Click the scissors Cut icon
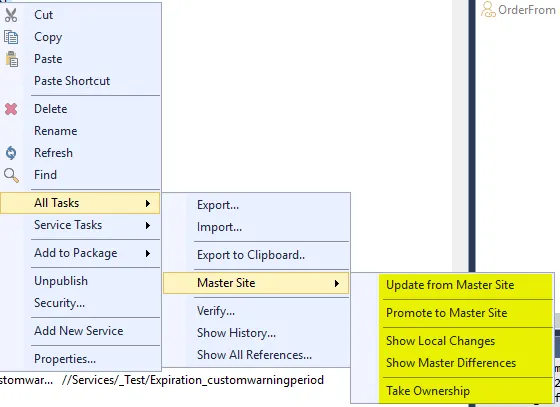This screenshot has height=407, width=560. [x=11, y=15]
